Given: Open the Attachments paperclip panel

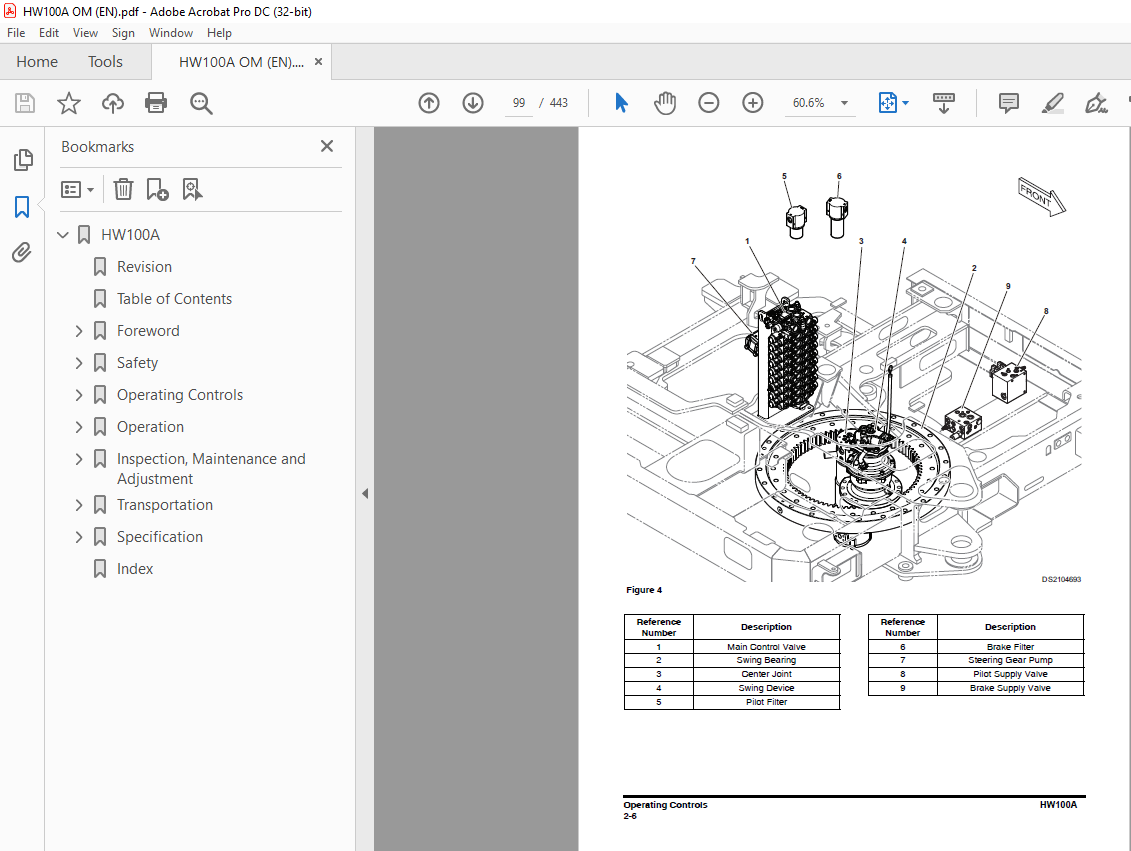Looking at the screenshot, I should [22, 253].
